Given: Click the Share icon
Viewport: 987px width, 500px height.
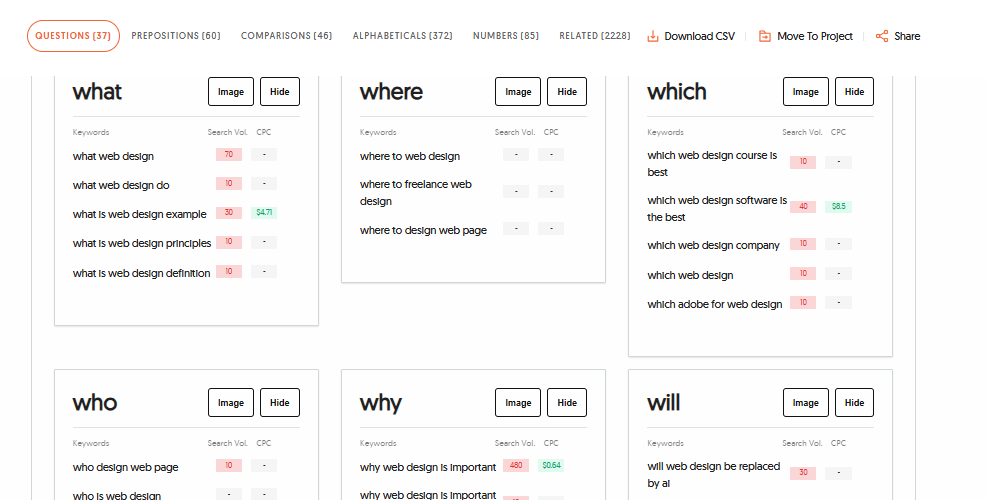Looking at the screenshot, I should click(881, 36).
